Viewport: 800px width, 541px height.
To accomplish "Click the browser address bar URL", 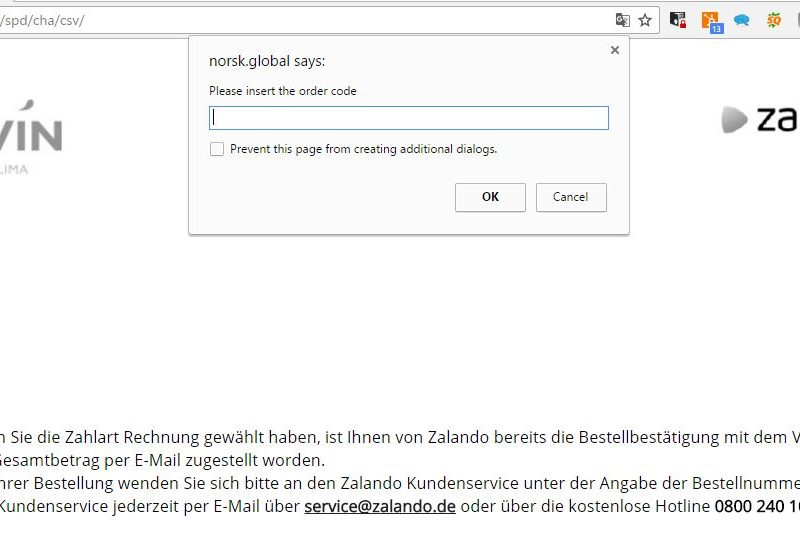I will pos(300,20).
